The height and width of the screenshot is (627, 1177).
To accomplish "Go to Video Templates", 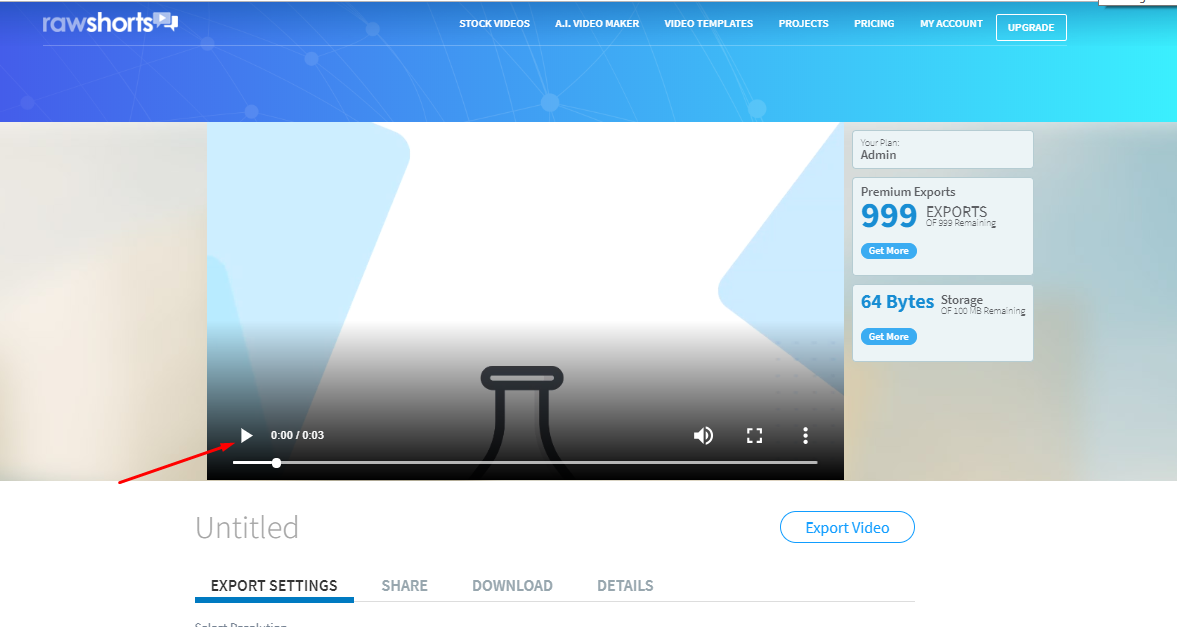I will click(709, 24).
